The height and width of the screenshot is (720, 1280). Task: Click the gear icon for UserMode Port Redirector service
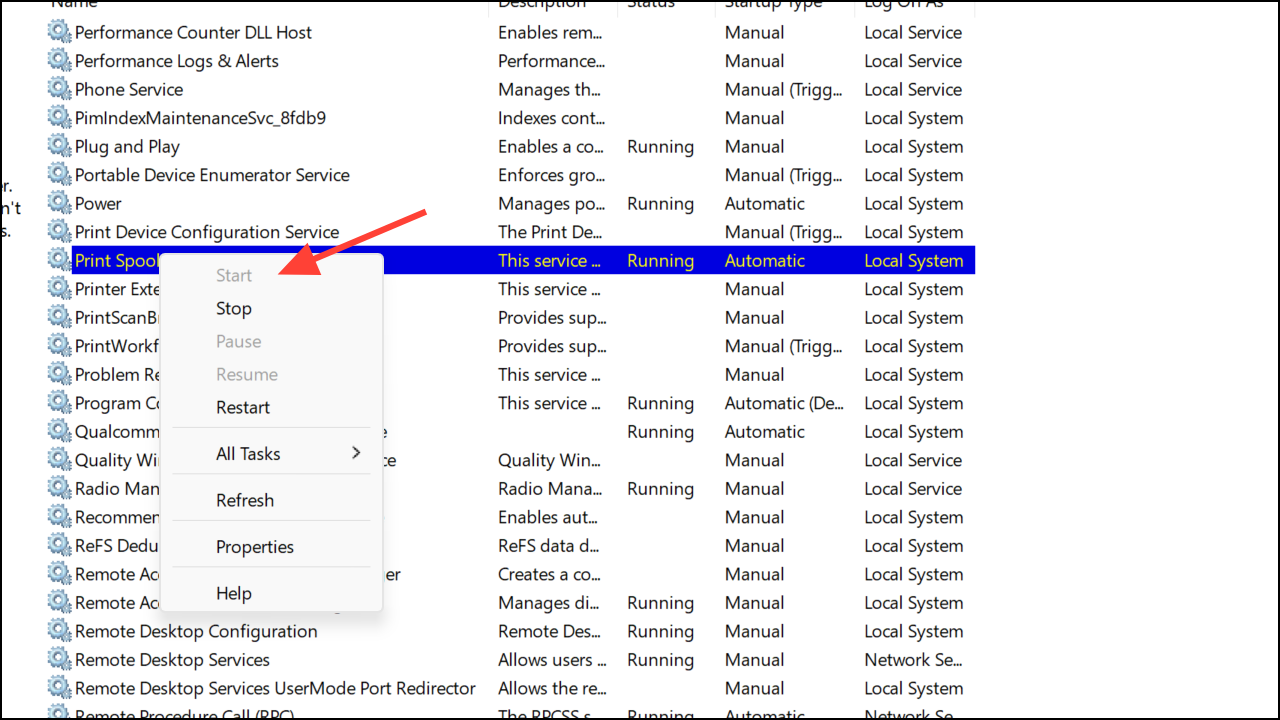pos(60,688)
